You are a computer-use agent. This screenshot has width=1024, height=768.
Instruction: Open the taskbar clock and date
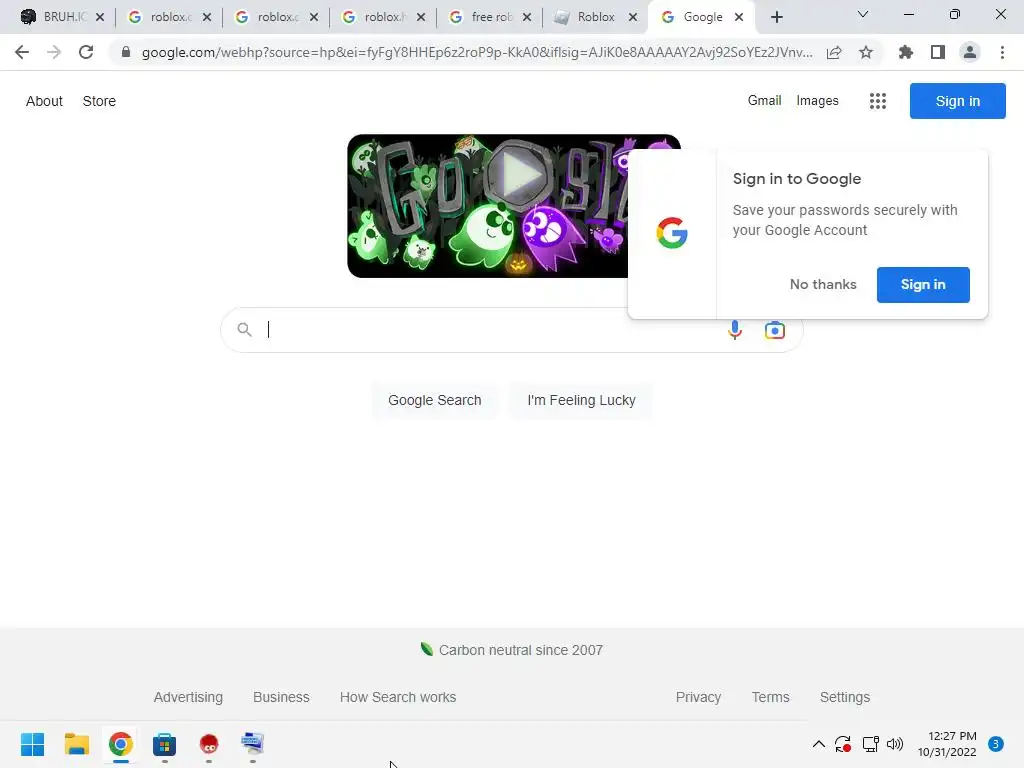[947, 744]
